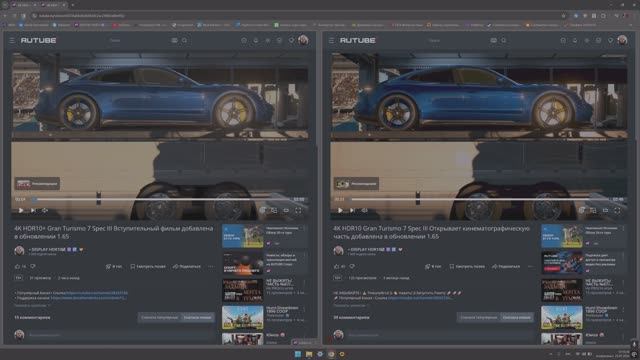Seek on the left player progress bar

pyautogui.click(x=162, y=200)
